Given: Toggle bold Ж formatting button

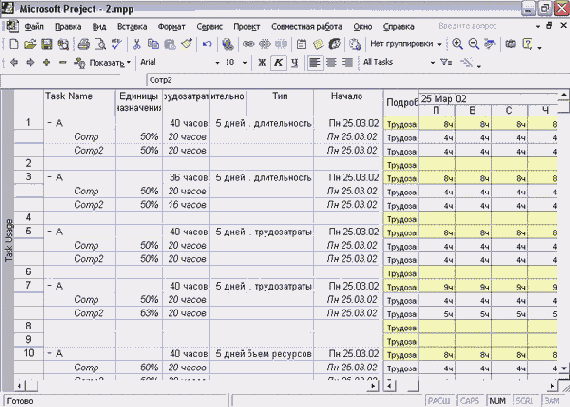Looking at the screenshot, I should click(262, 63).
